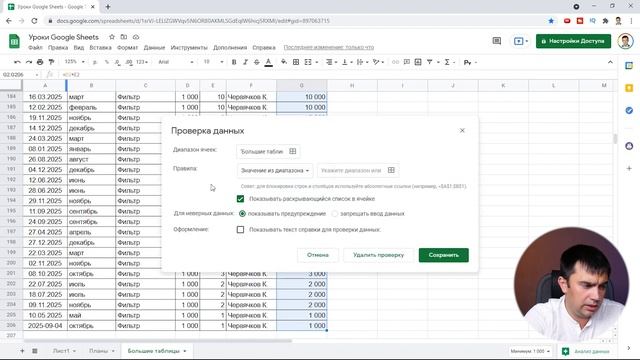Click the Анализ данных explore button
The height and width of the screenshot is (360, 640).
(586, 351)
